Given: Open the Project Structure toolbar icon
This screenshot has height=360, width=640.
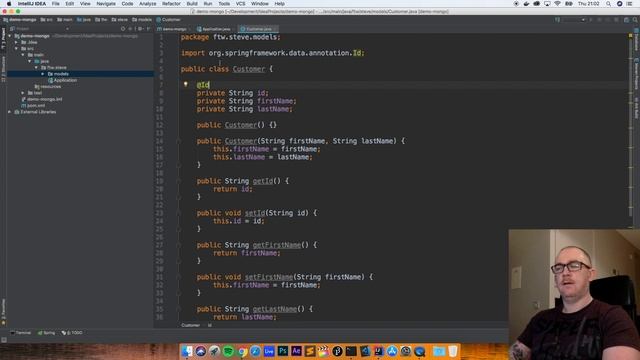Looking at the screenshot, I should 627,20.
